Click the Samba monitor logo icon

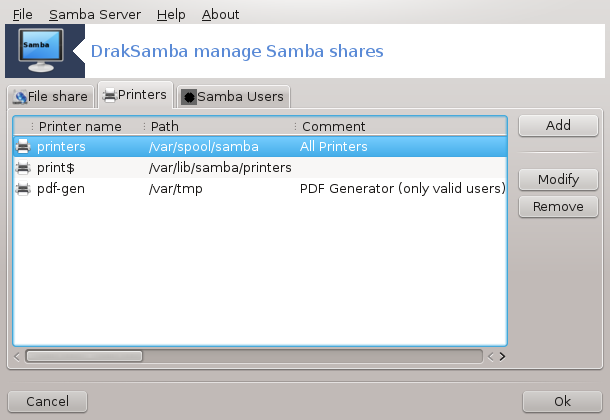[41, 51]
